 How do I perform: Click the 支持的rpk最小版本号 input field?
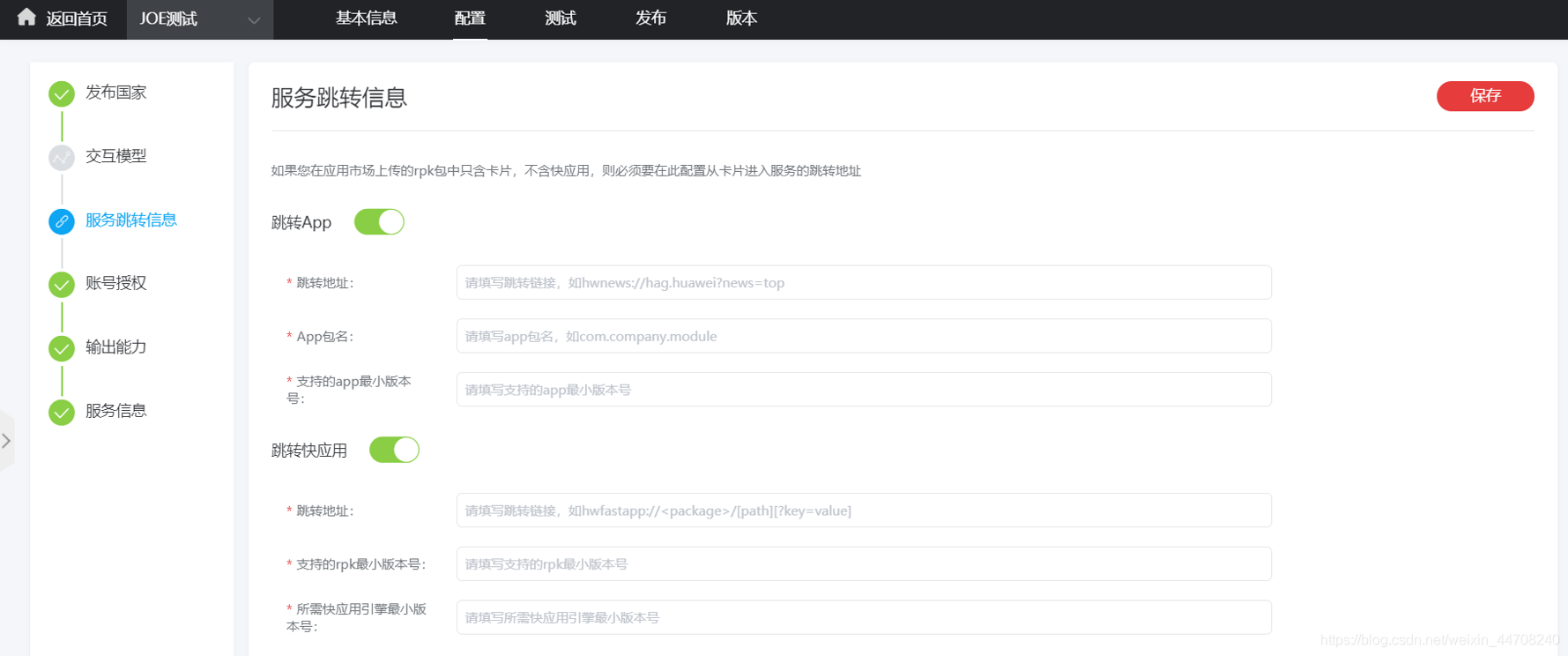tap(864, 564)
